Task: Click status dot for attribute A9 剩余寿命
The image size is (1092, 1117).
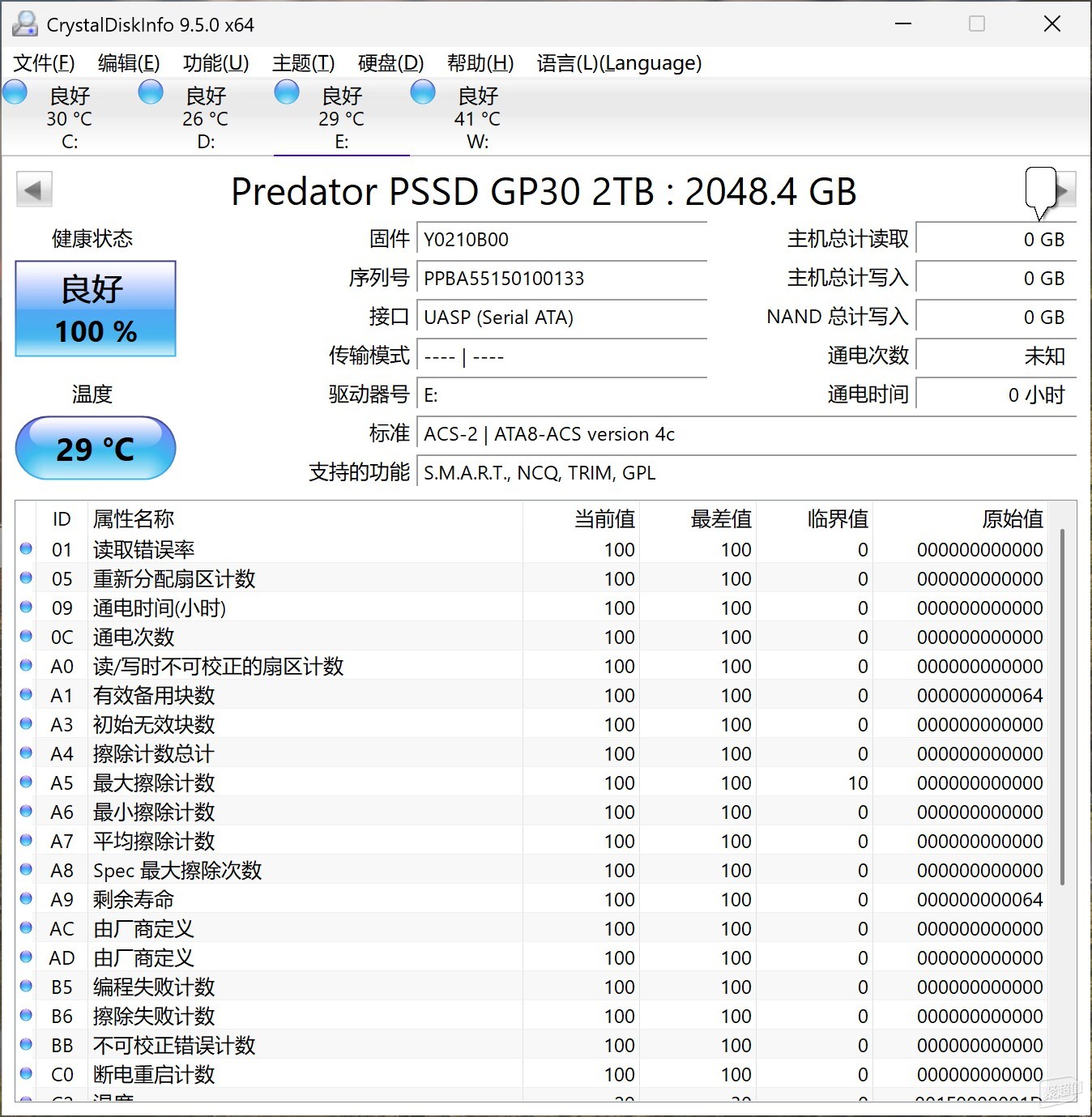Action: click(x=26, y=899)
